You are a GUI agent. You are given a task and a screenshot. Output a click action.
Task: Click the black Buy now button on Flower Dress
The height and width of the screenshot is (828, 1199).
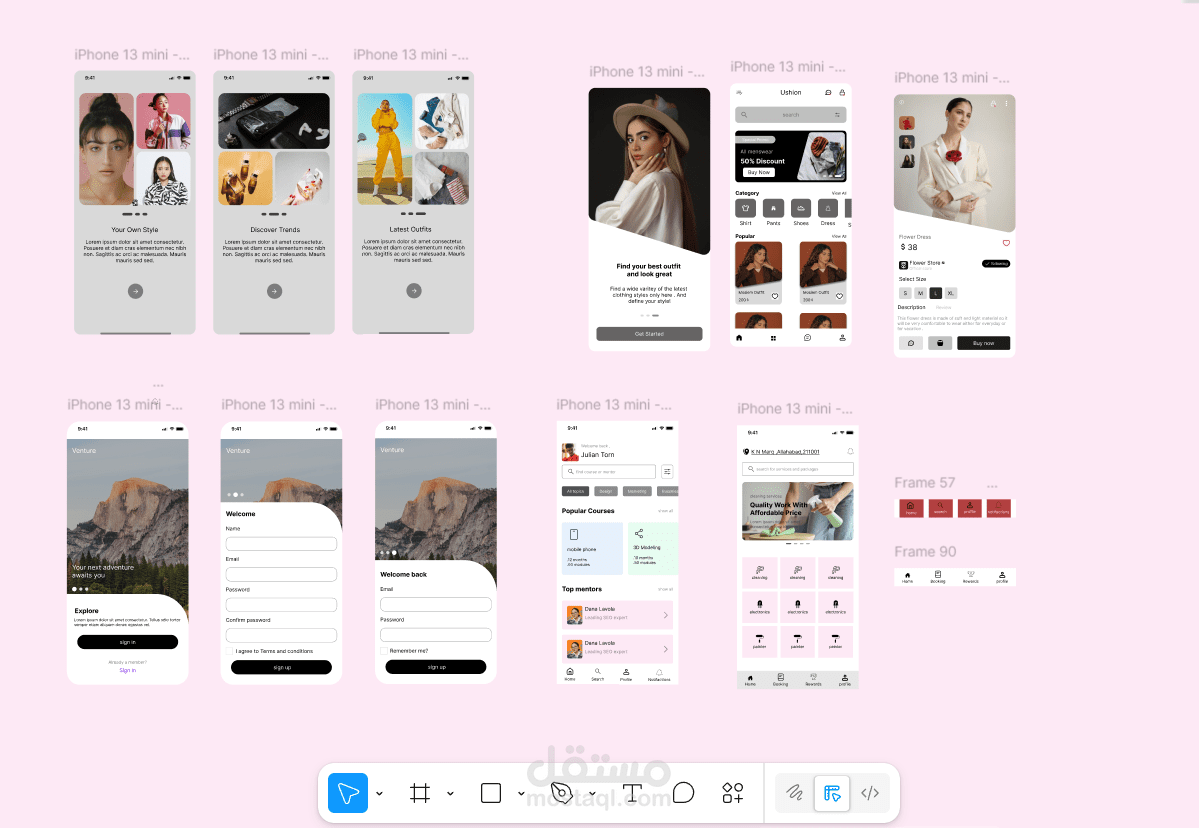(x=983, y=343)
